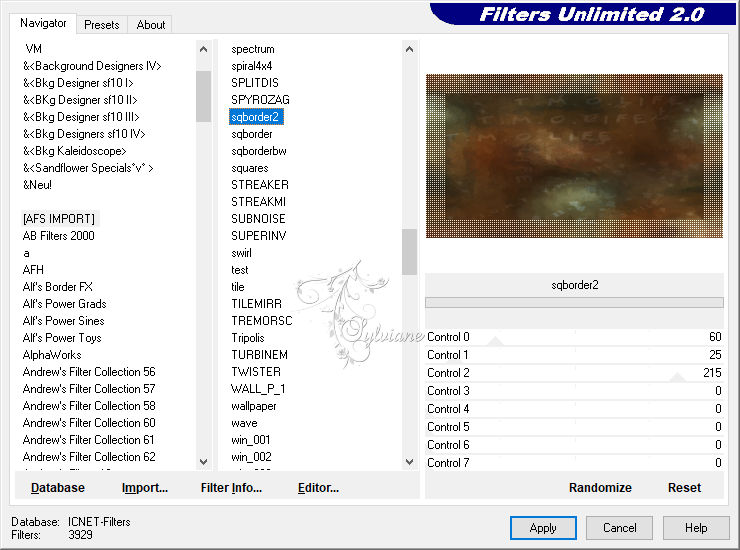Select the sqborderbw filter
Screen dimensions: 740x550
click(259, 151)
